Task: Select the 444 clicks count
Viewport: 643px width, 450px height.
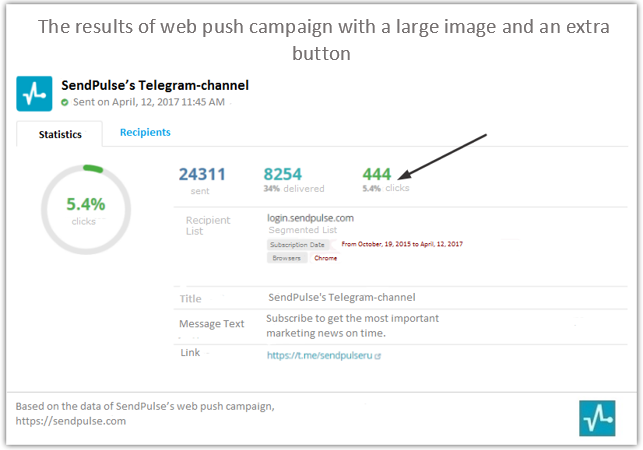Action: [x=376, y=174]
